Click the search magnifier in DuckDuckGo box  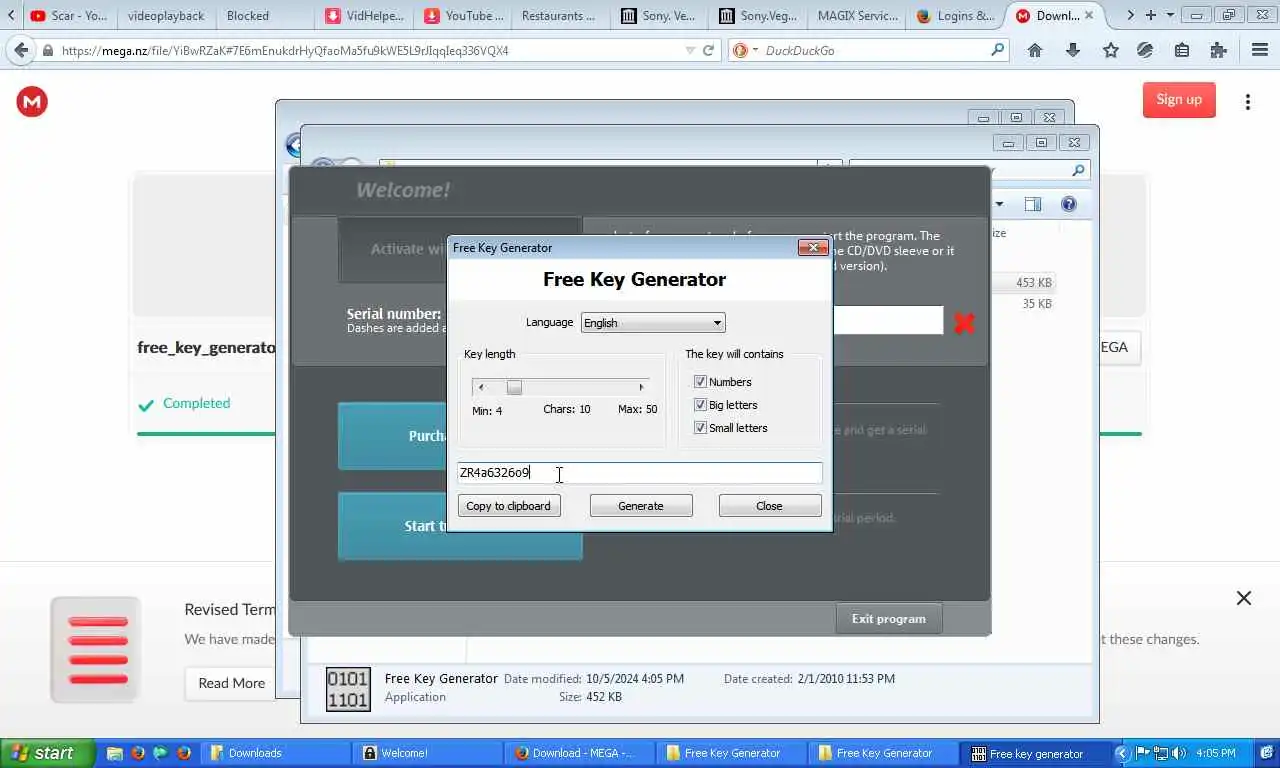(997, 50)
